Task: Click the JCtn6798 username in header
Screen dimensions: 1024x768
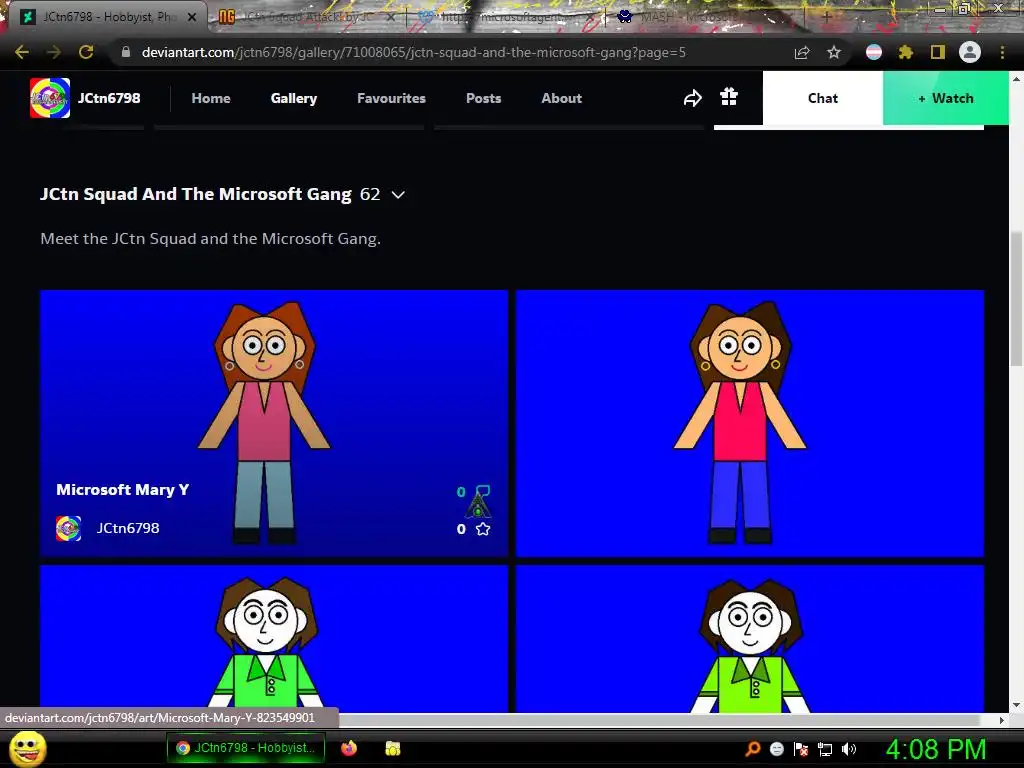Action: coord(109,98)
